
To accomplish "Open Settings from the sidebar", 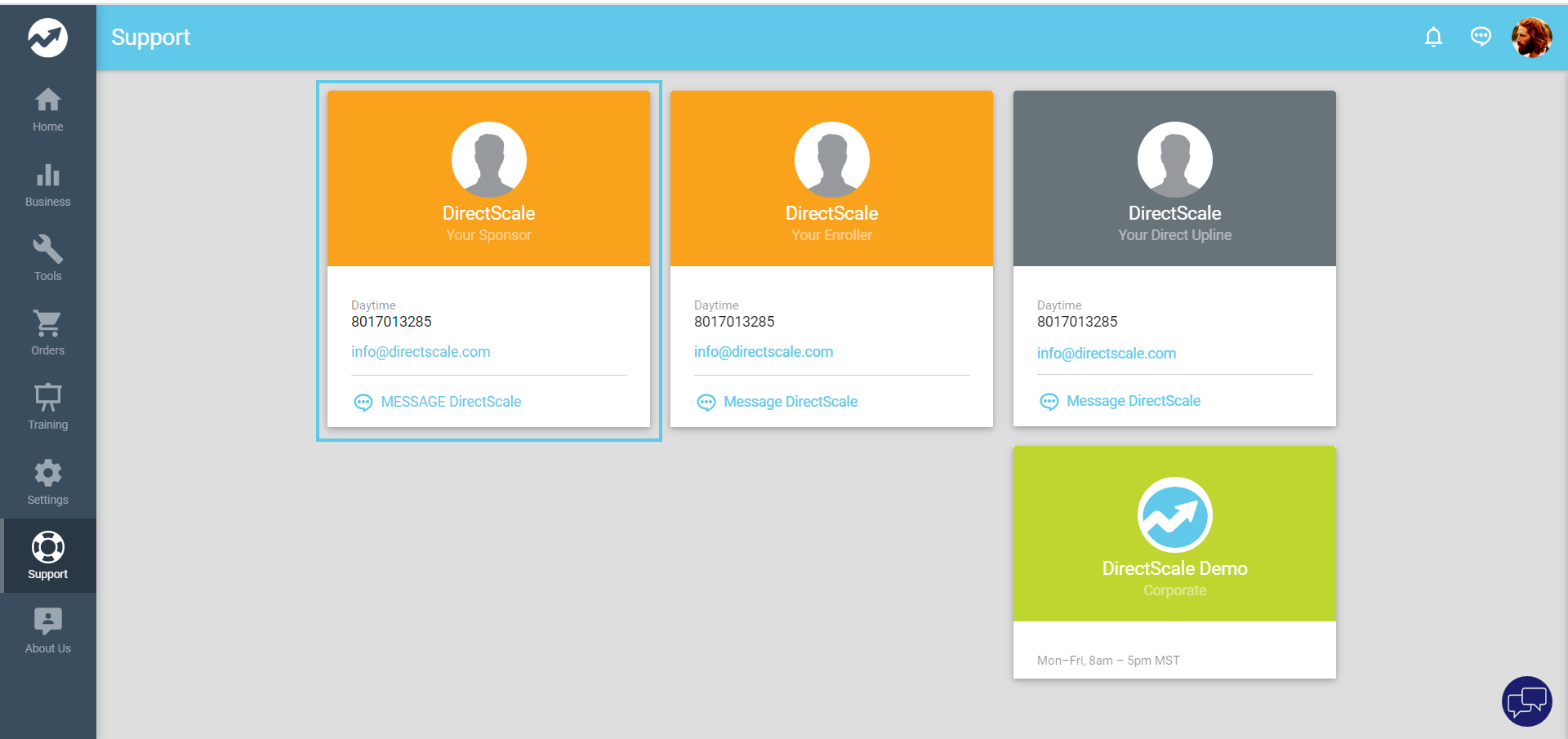I will (47, 483).
